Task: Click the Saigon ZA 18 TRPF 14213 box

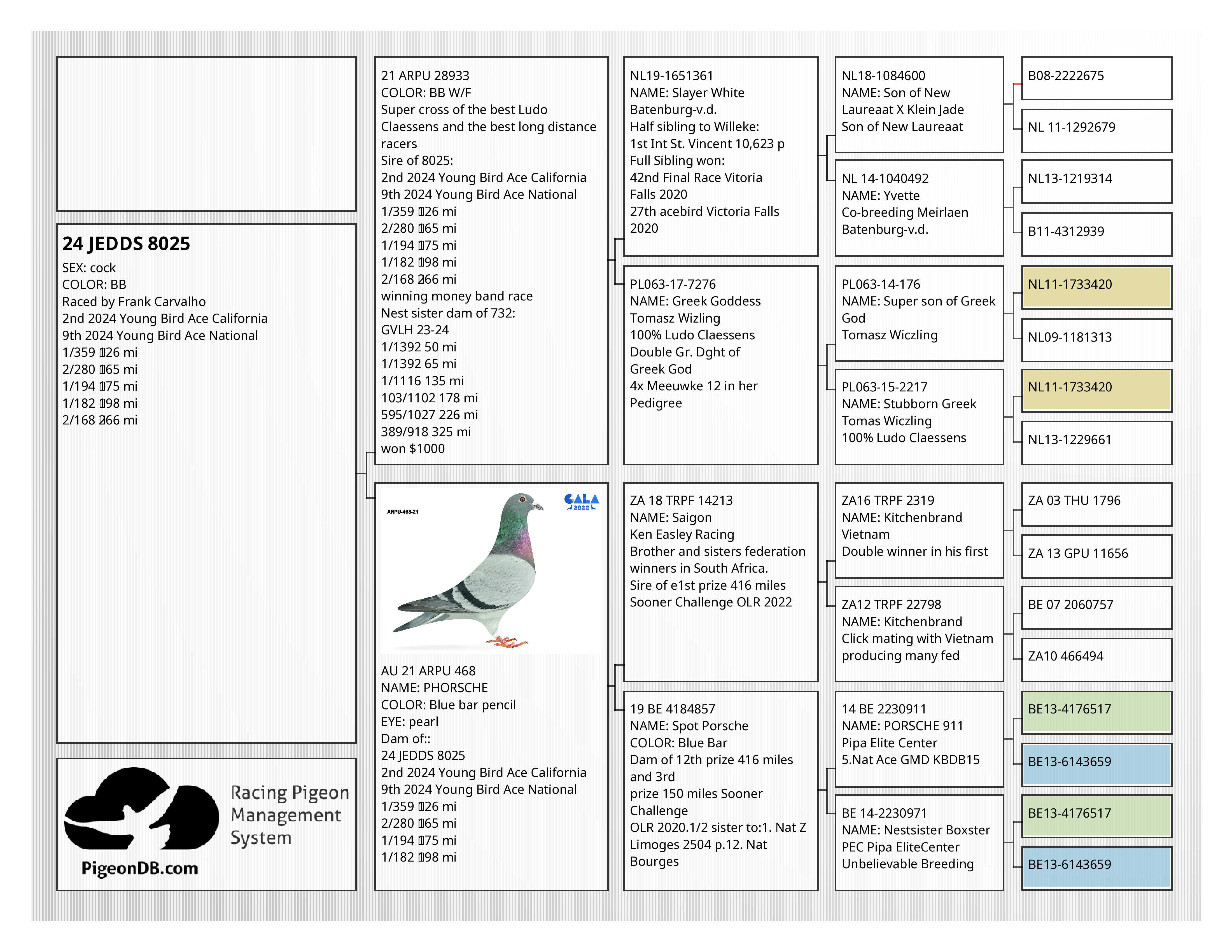Action: (720, 582)
